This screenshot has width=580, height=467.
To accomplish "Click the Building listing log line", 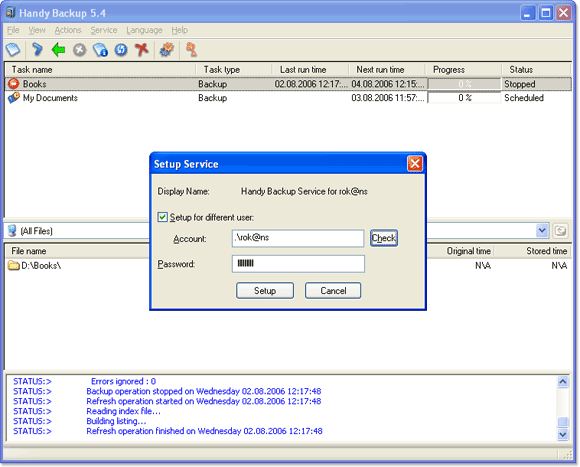I will 116,421.
